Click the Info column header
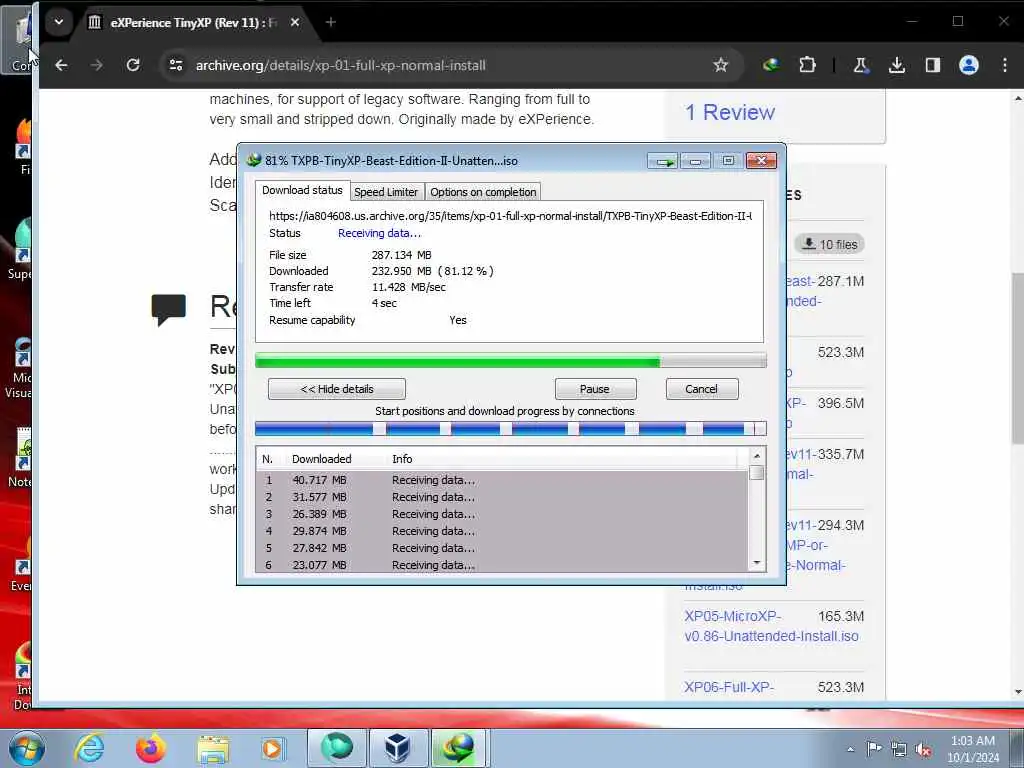This screenshot has width=1024, height=768. pos(402,459)
